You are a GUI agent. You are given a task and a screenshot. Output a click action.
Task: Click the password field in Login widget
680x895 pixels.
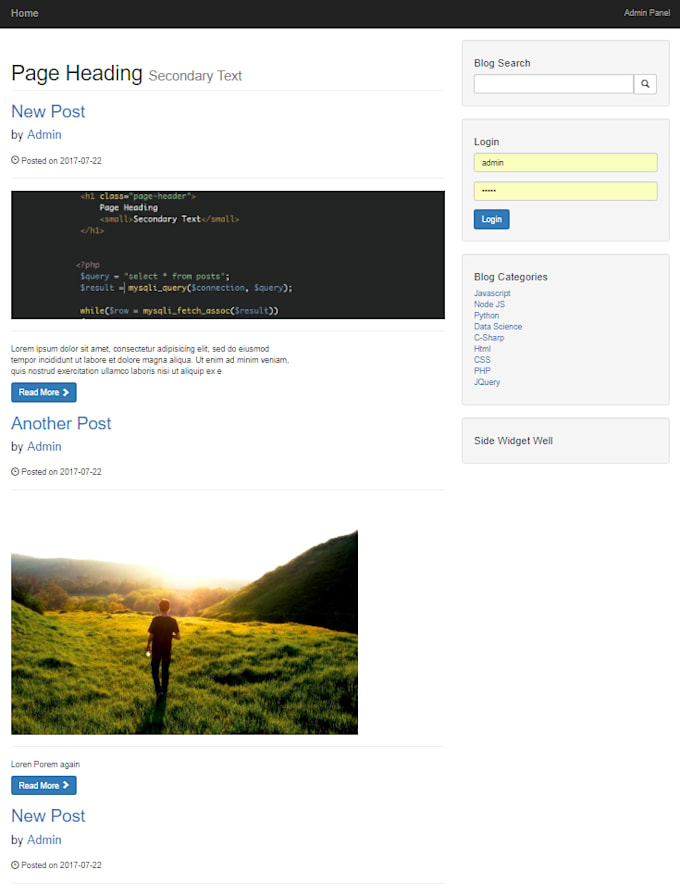[565, 191]
